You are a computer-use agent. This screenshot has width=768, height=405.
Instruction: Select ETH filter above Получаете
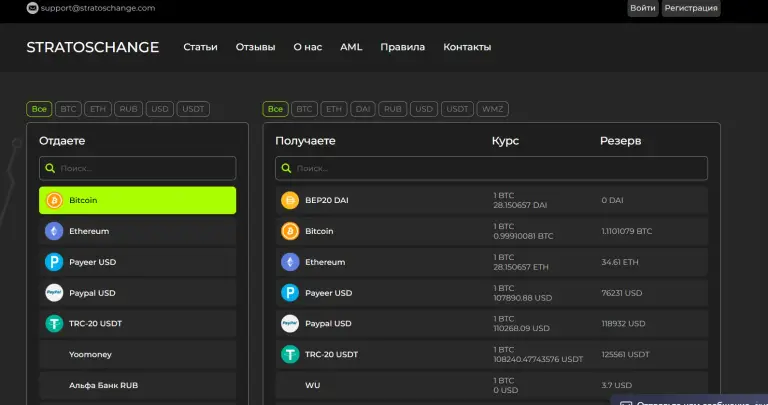point(334,109)
